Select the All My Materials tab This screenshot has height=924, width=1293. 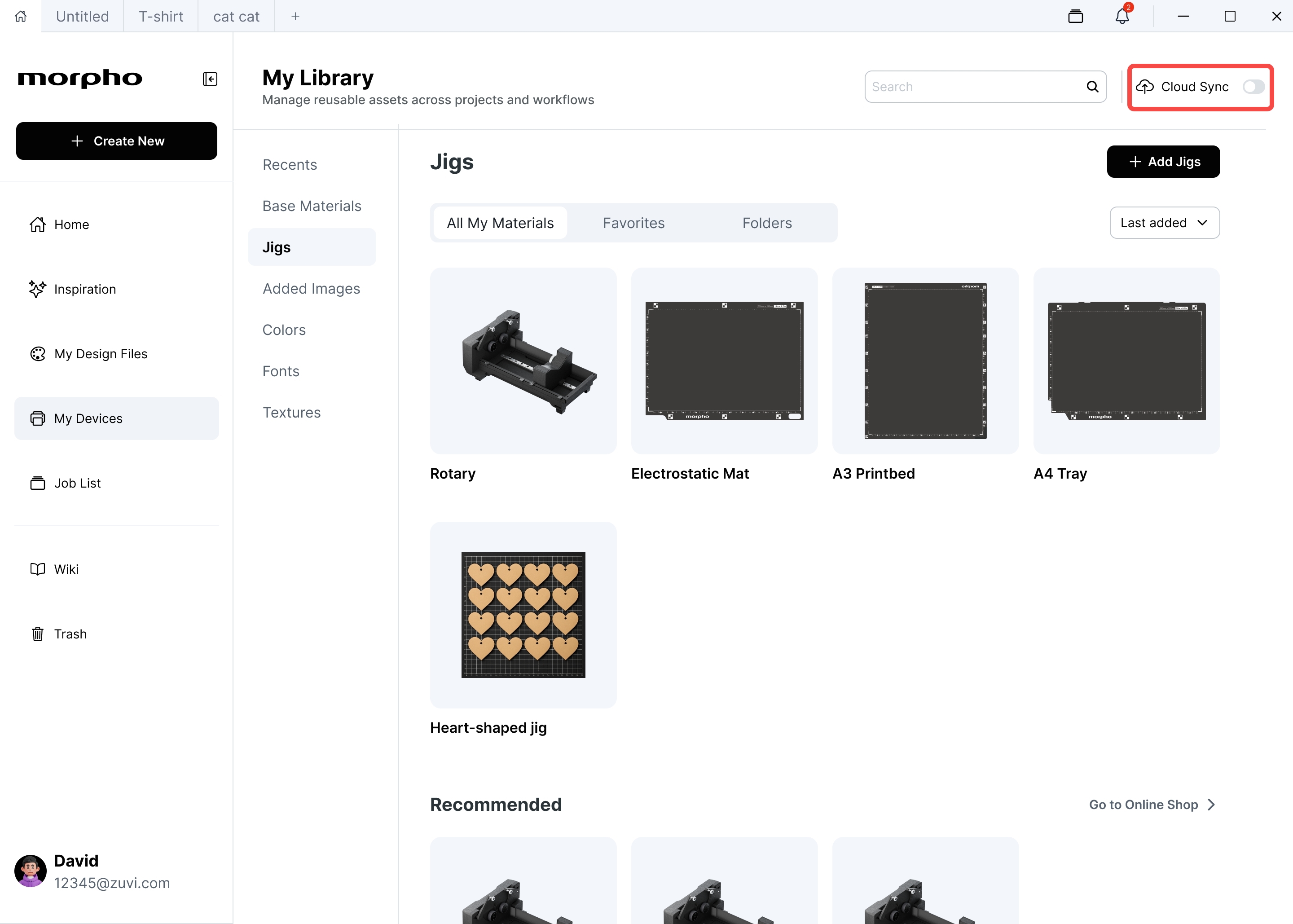(x=500, y=222)
